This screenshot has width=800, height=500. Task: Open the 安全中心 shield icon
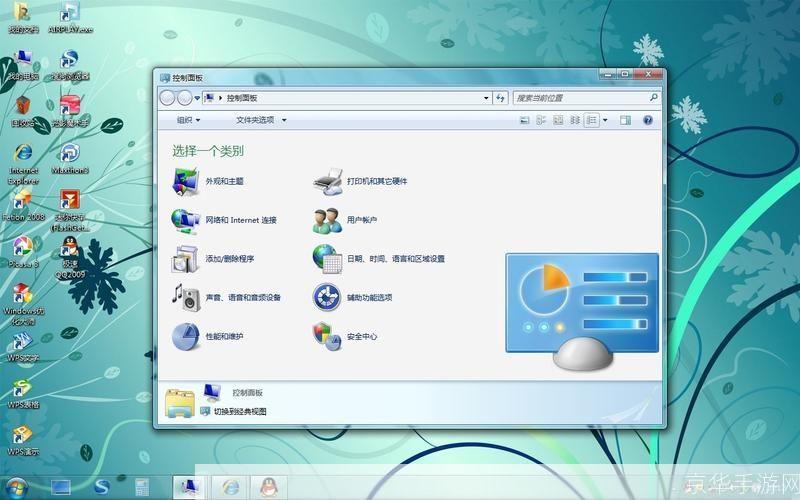[328, 337]
